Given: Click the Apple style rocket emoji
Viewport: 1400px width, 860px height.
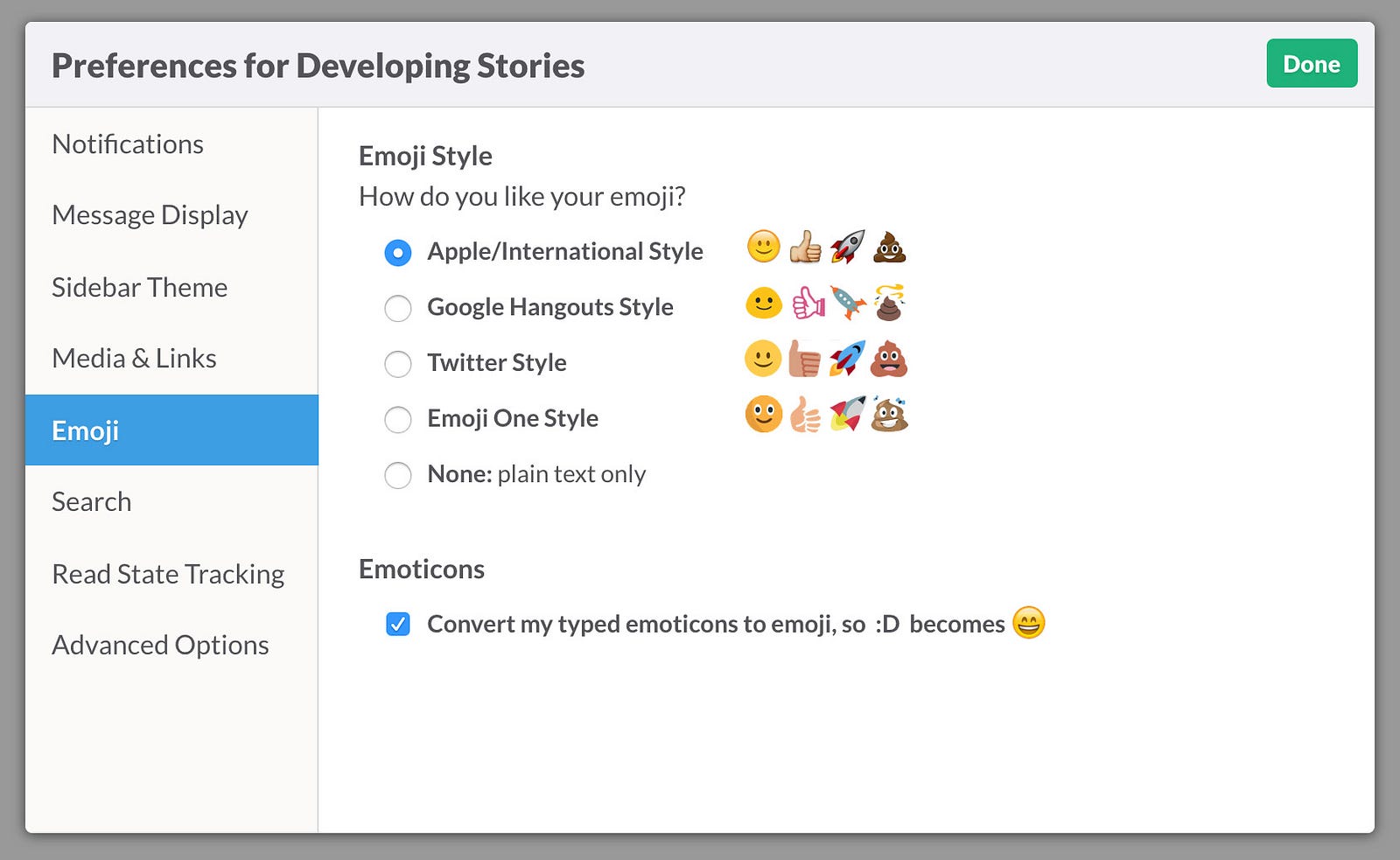Looking at the screenshot, I should coord(847,247).
